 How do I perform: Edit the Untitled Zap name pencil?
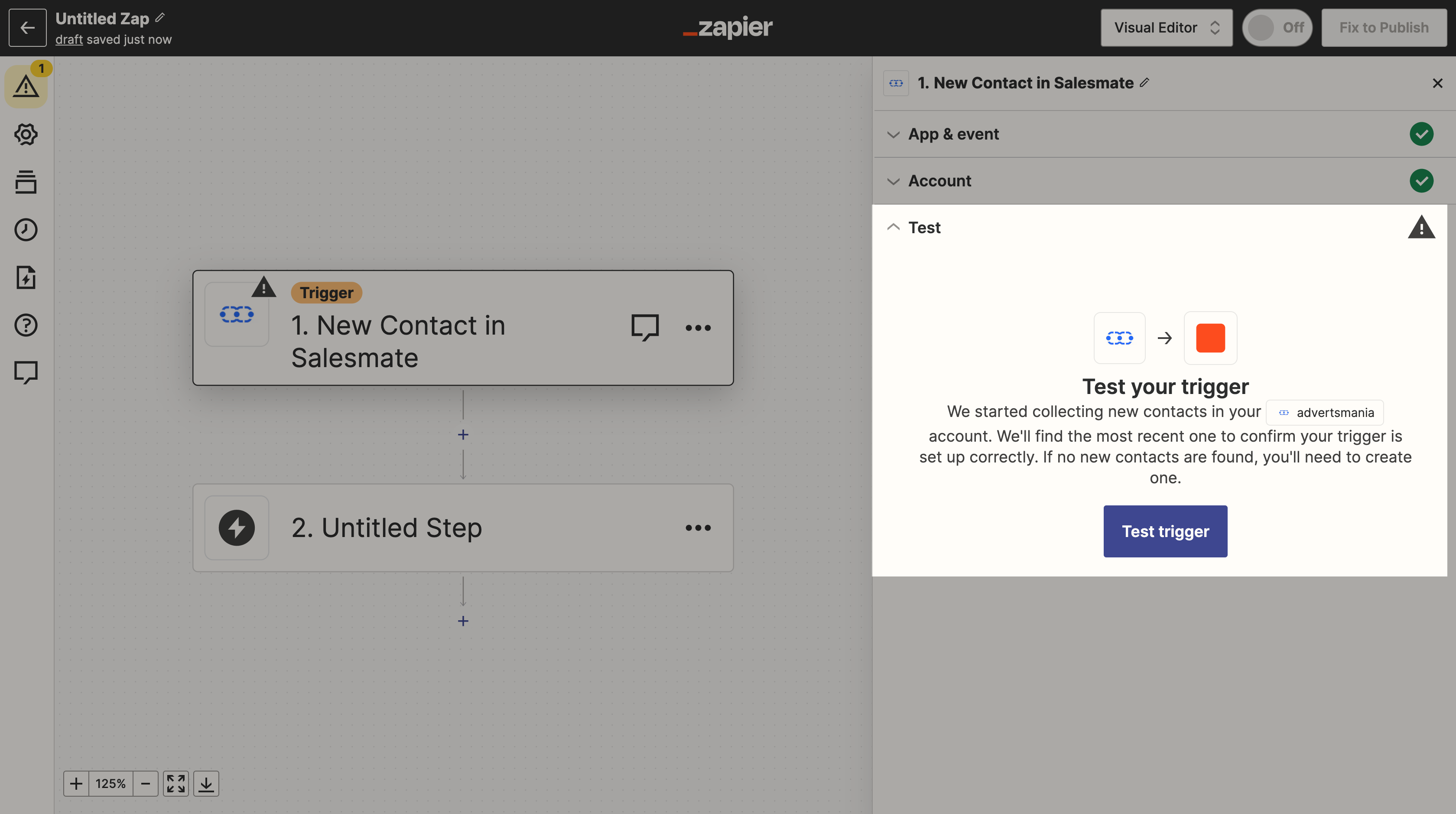coord(160,18)
